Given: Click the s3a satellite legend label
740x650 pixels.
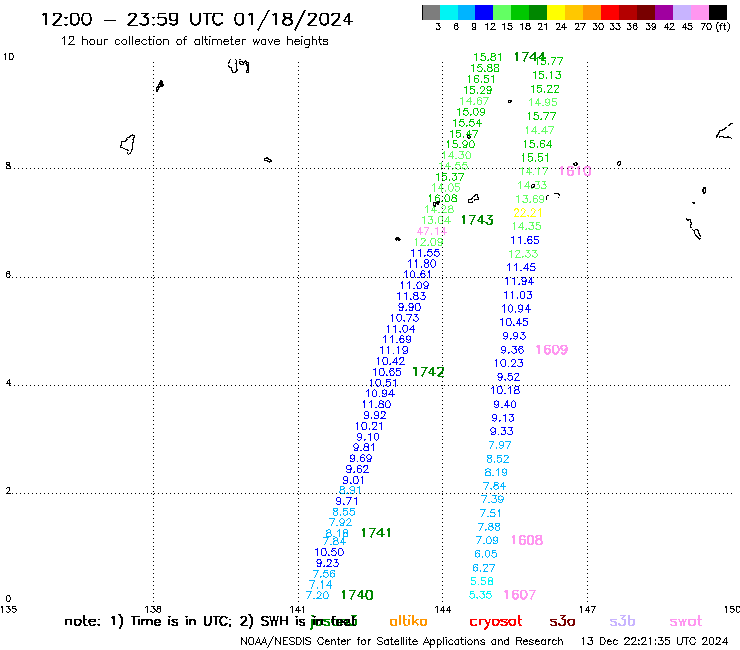Looking at the screenshot, I should coord(562,622).
